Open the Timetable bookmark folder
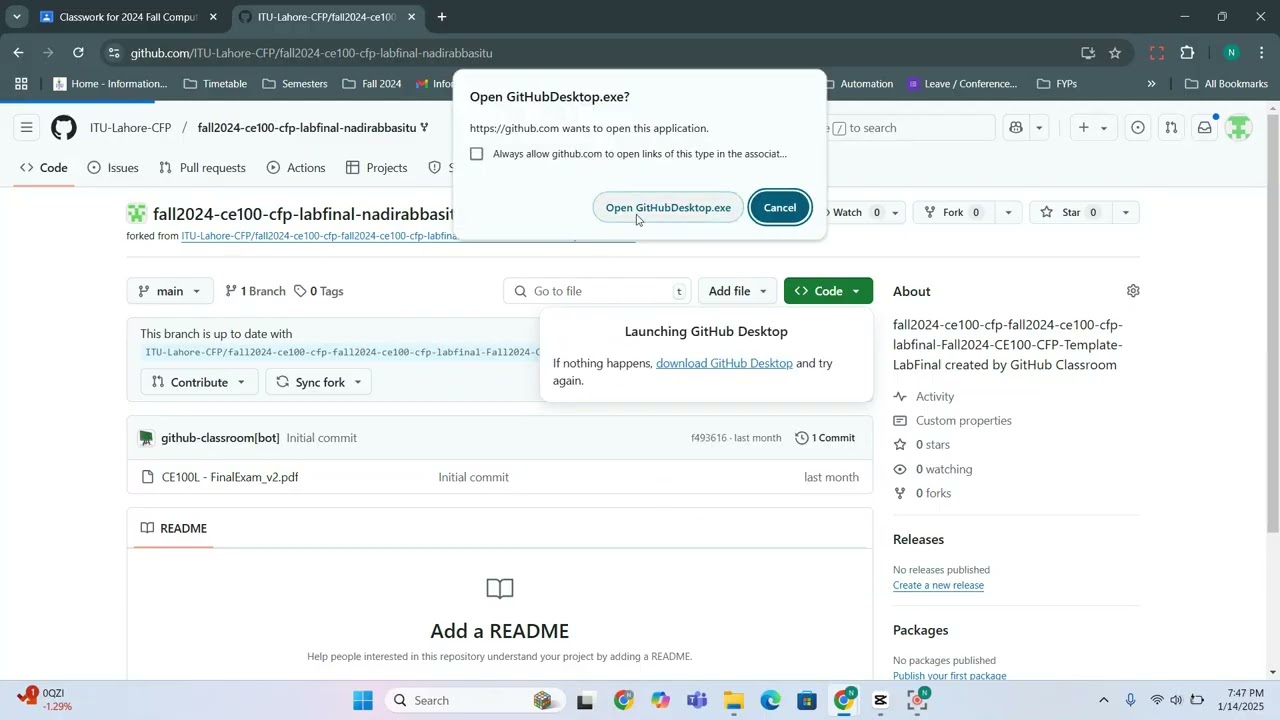Viewport: 1280px width, 720px height. coord(216,84)
